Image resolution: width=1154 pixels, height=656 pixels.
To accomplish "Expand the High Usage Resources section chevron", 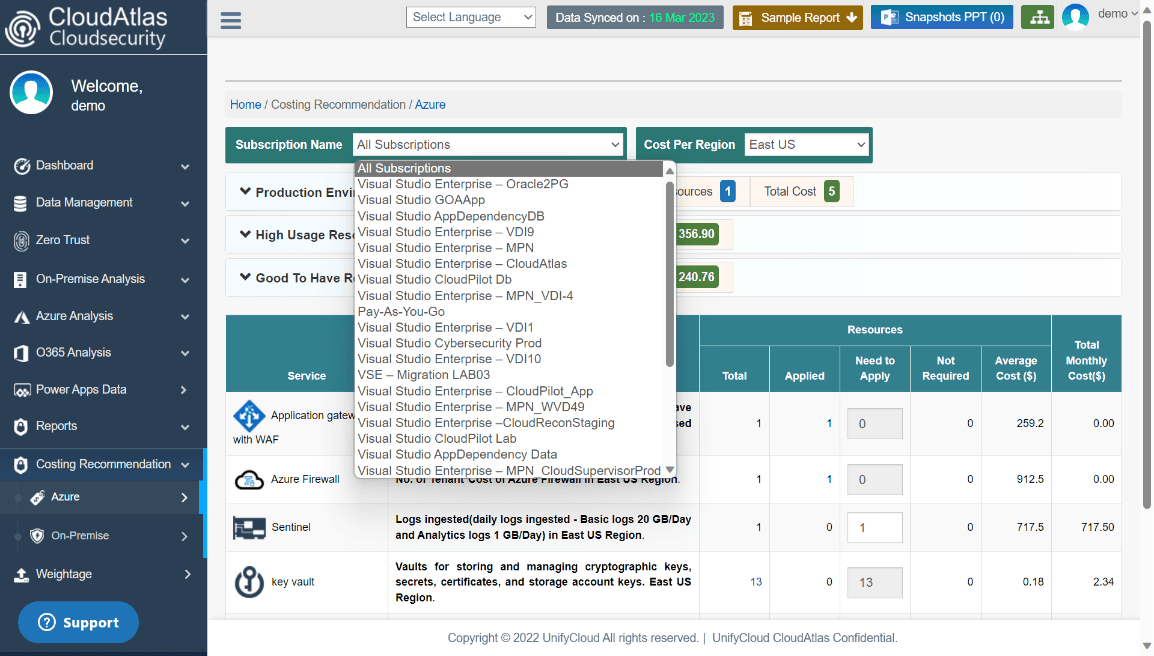I will click(245, 234).
